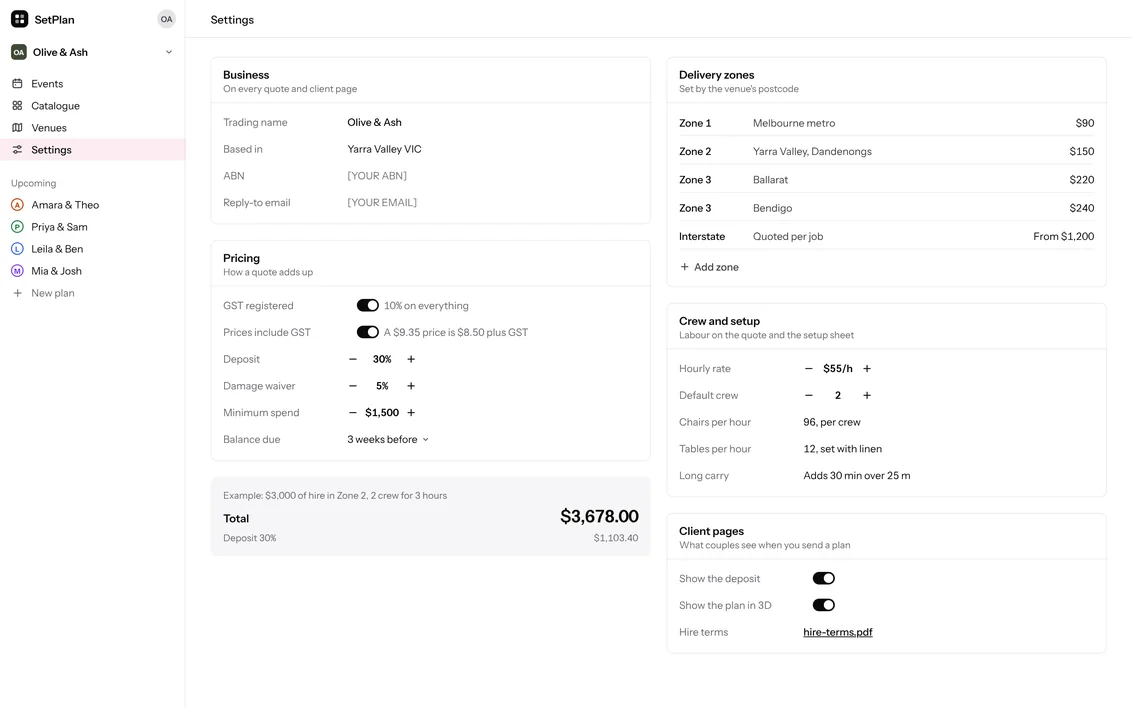Edit the Based in Yarra Valley VIC field
1132x708 pixels.
[384, 149]
